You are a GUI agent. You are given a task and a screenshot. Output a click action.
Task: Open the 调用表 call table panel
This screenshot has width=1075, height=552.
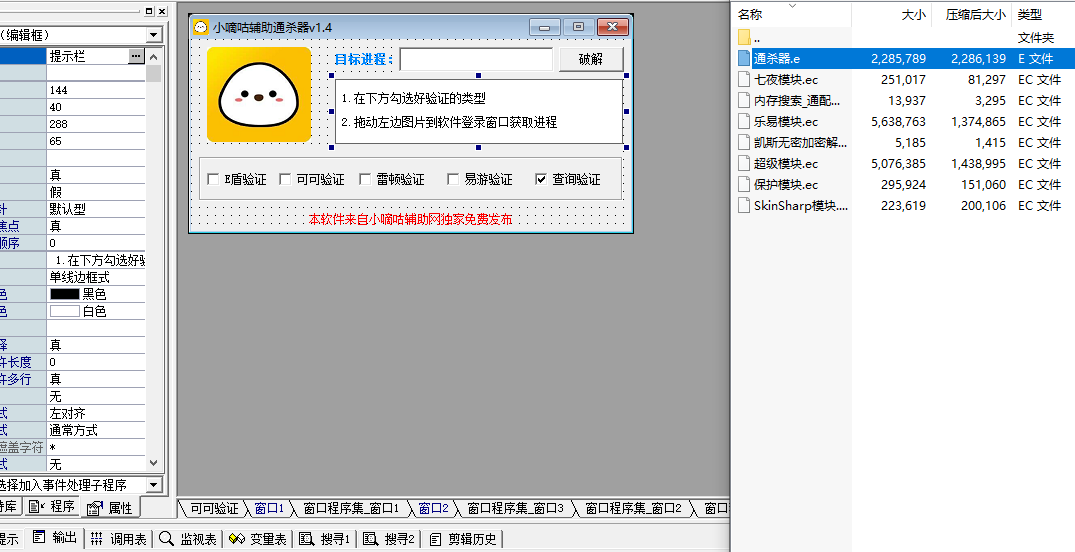[x=97, y=538]
